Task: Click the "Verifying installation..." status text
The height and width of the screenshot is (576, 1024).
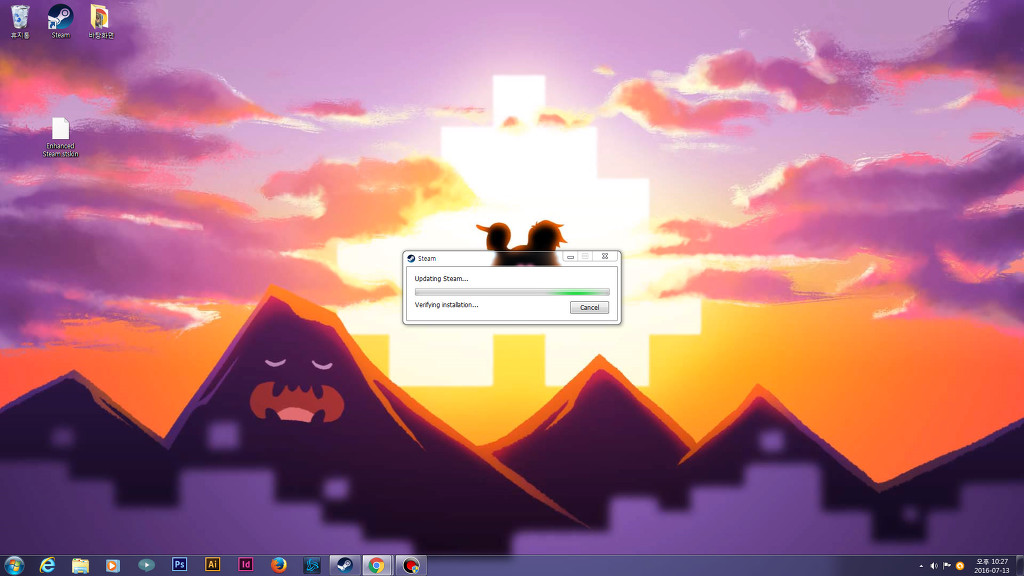Action: [446, 305]
